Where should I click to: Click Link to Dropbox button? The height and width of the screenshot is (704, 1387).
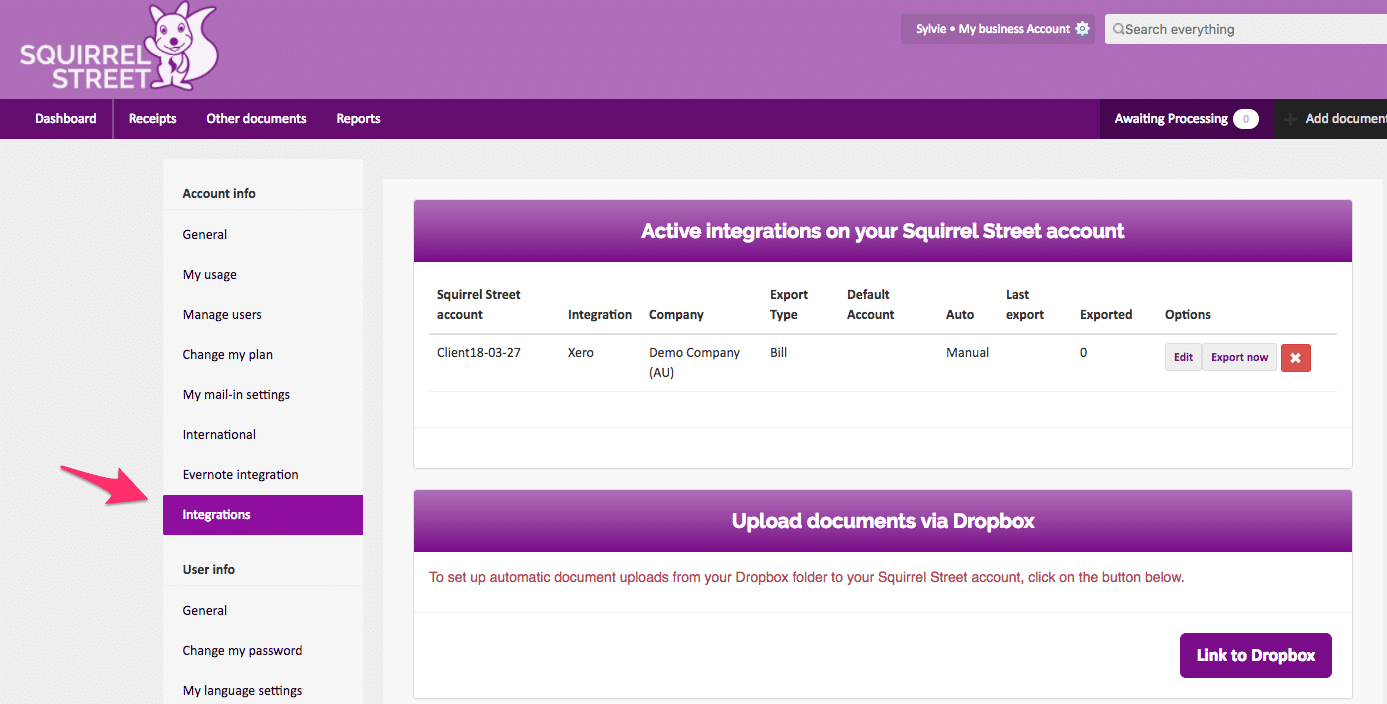1256,655
